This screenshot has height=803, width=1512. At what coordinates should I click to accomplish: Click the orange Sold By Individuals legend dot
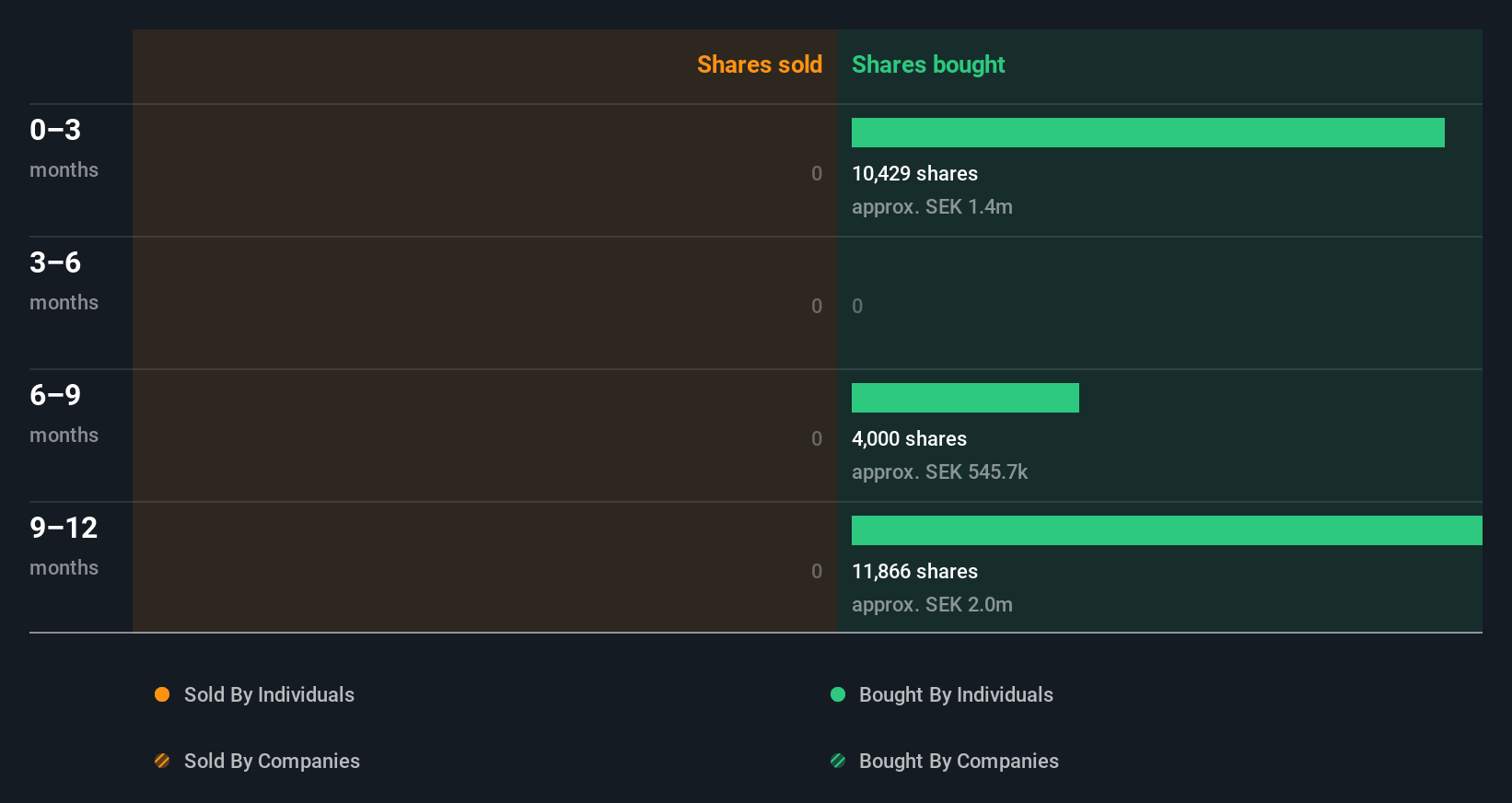pyautogui.click(x=162, y=694)
